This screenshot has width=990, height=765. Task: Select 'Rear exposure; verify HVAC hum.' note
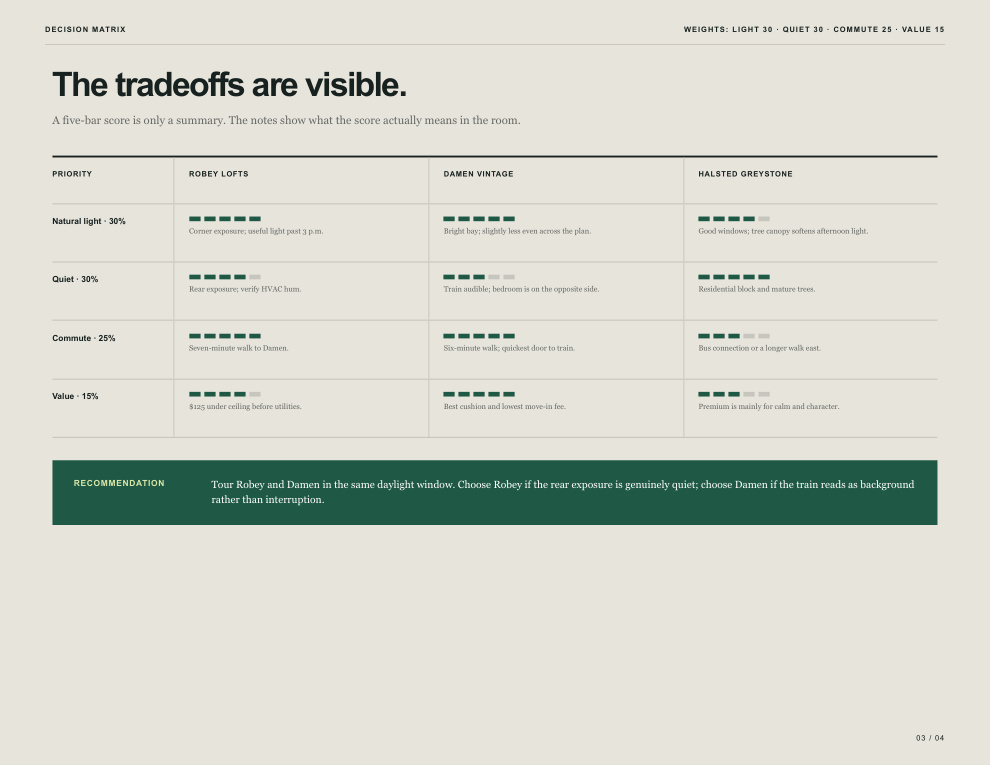pyautogui.click(x=245, y=289)
